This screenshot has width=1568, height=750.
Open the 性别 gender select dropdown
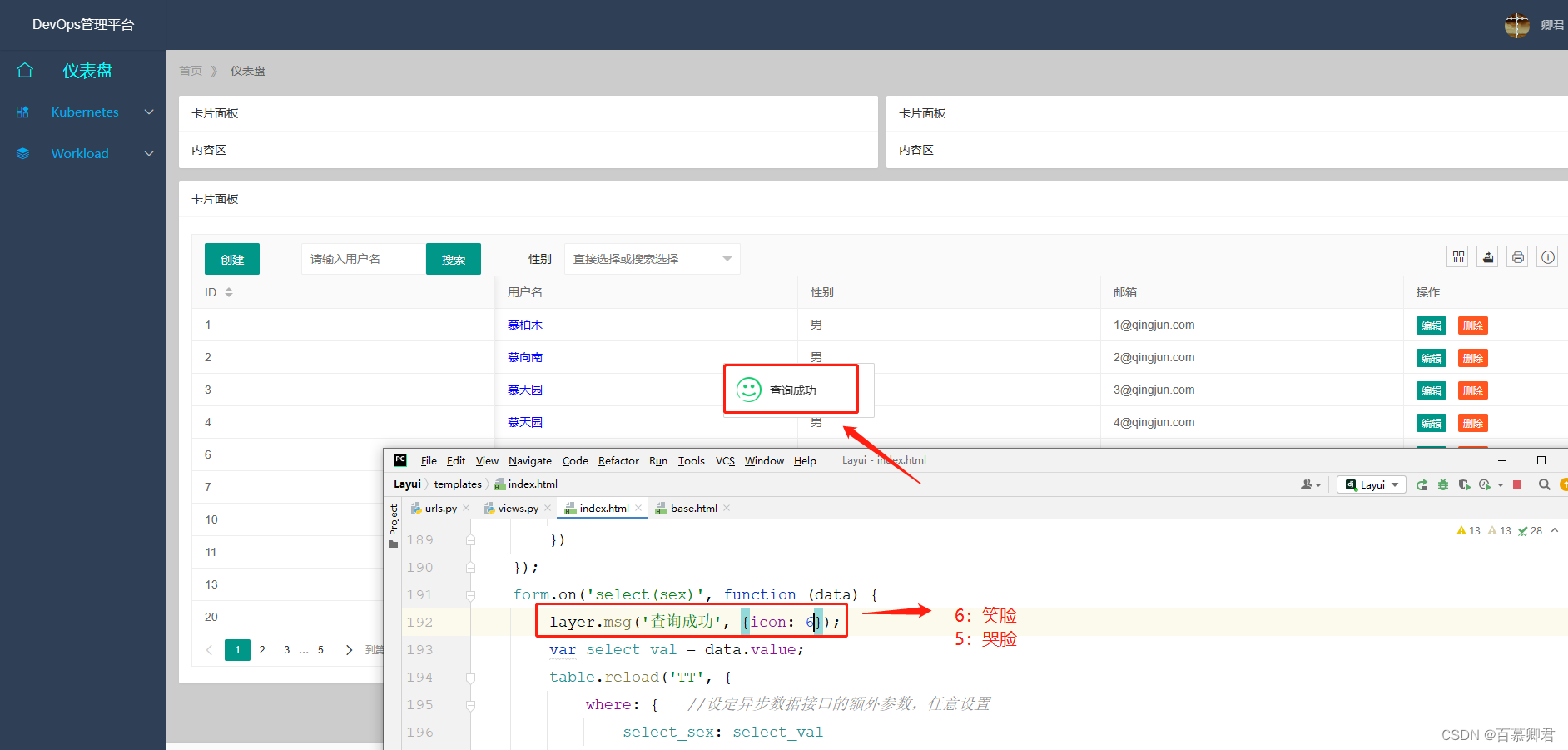pyautogui.click(x=652, y=259)
